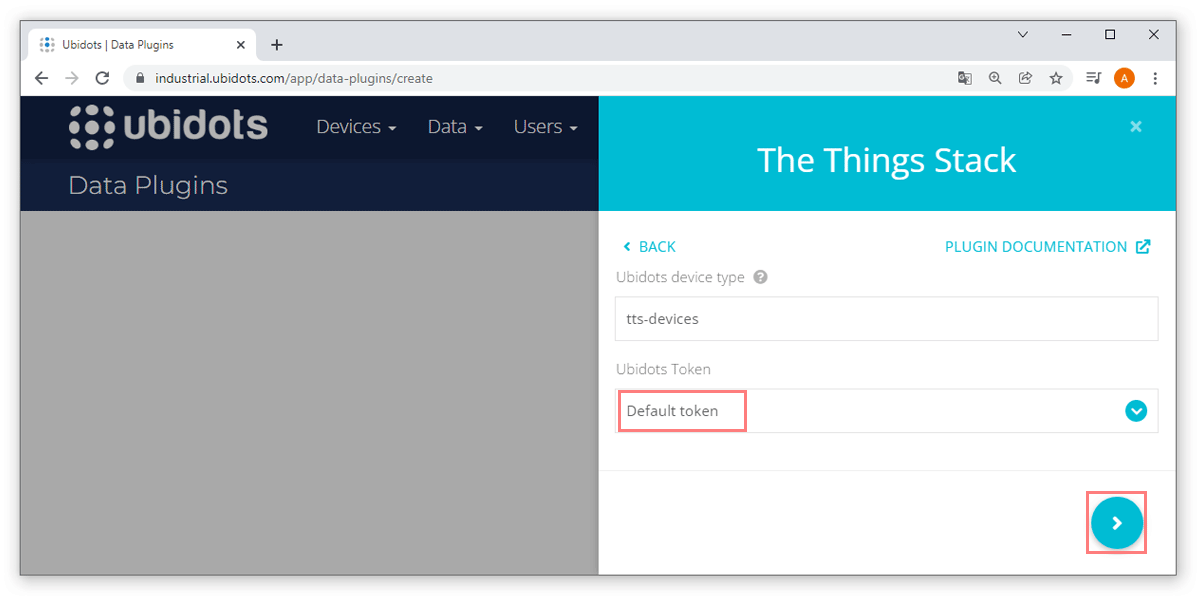Close the Ubidots | Data Plugins tab
This screenshot has width=1200, height=600.
tap(241, 45)
